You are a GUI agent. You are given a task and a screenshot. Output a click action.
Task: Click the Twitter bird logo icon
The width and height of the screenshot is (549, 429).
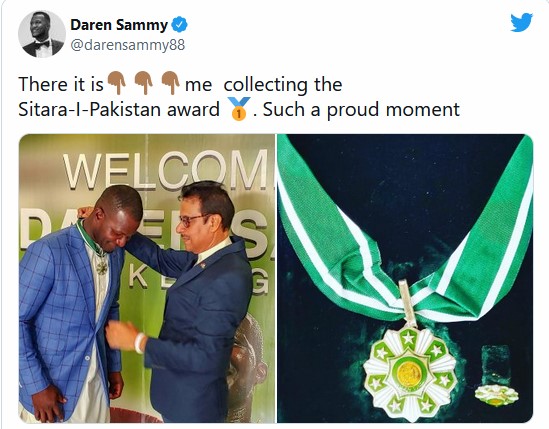tap(521, 22)
